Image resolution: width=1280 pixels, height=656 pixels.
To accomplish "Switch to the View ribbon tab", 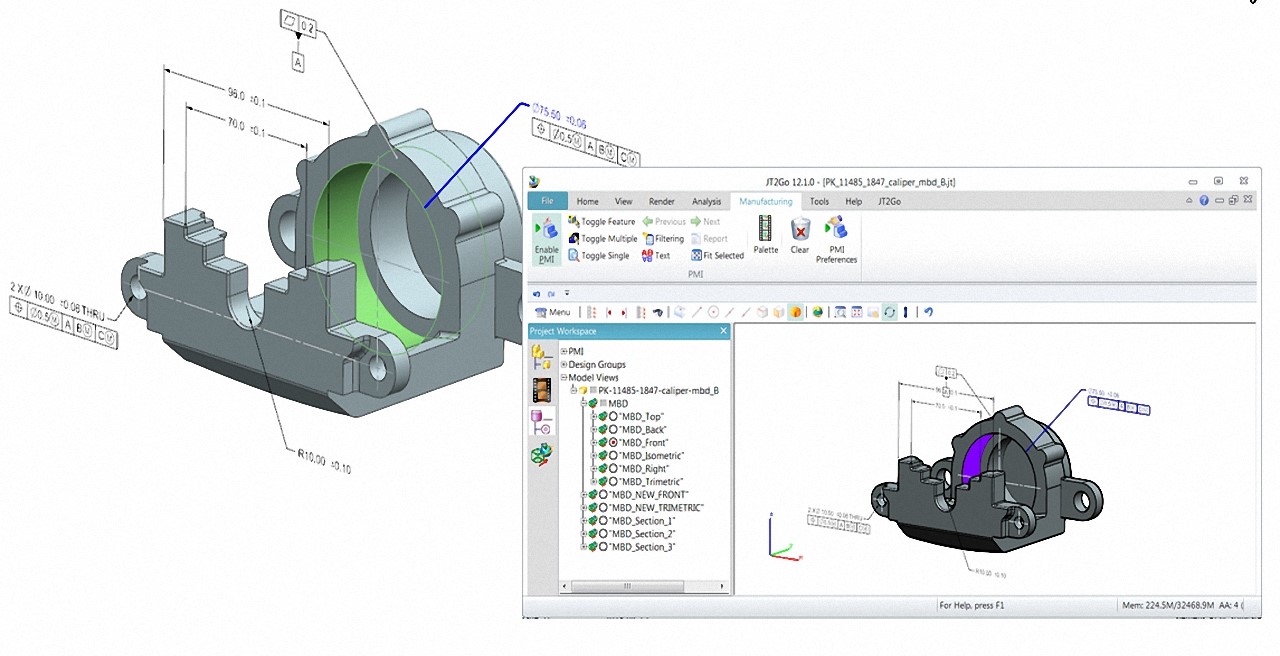I will 624,201.
